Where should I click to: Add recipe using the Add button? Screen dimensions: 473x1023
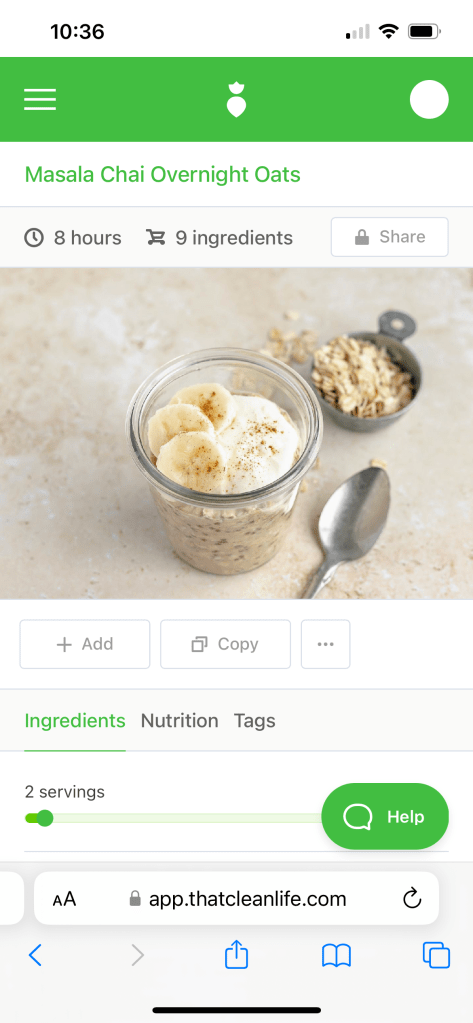pyautogui.click(x=85, y=644)
